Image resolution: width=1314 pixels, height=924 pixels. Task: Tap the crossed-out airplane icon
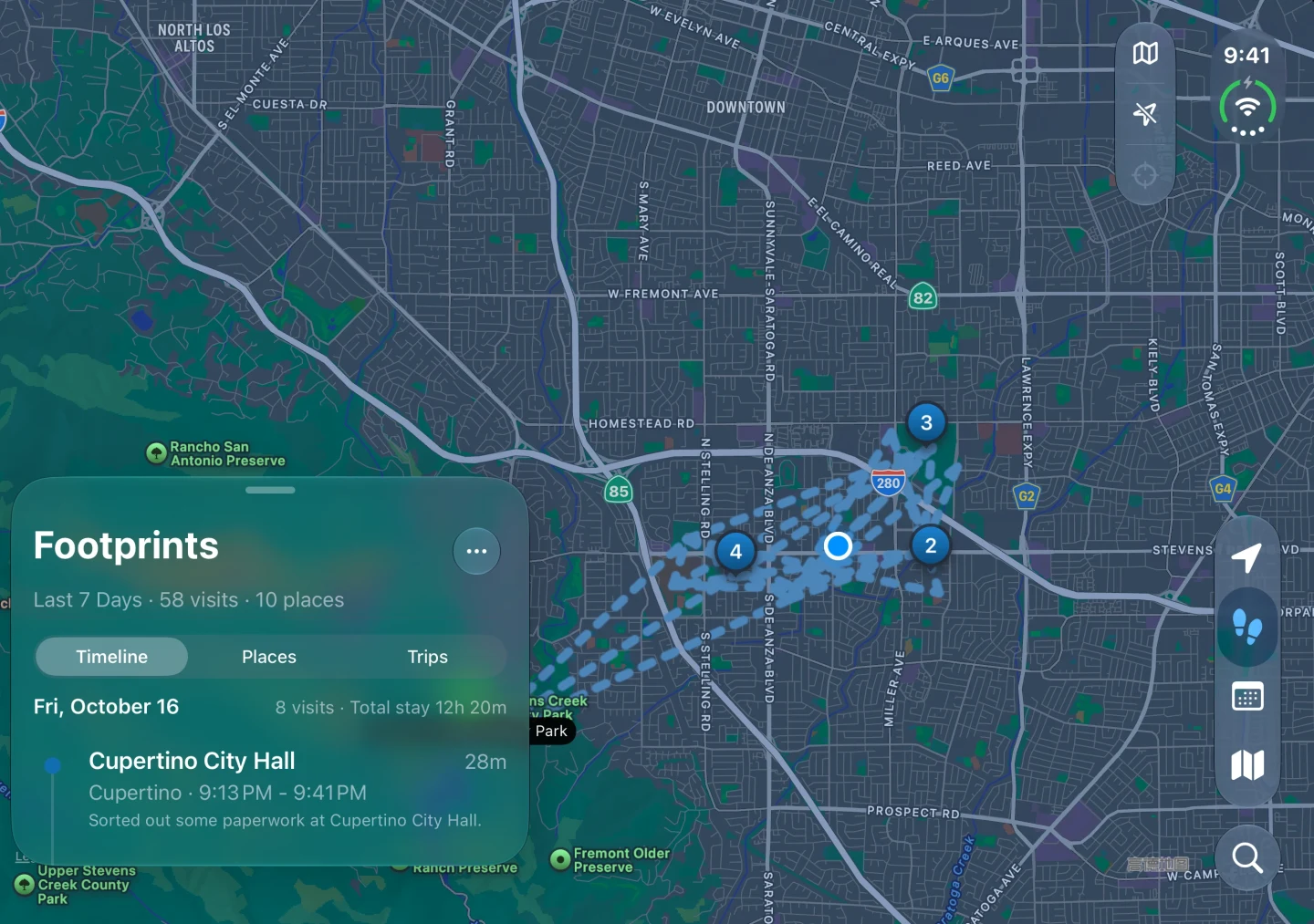pyautogui.click(x=1145, y=113)
